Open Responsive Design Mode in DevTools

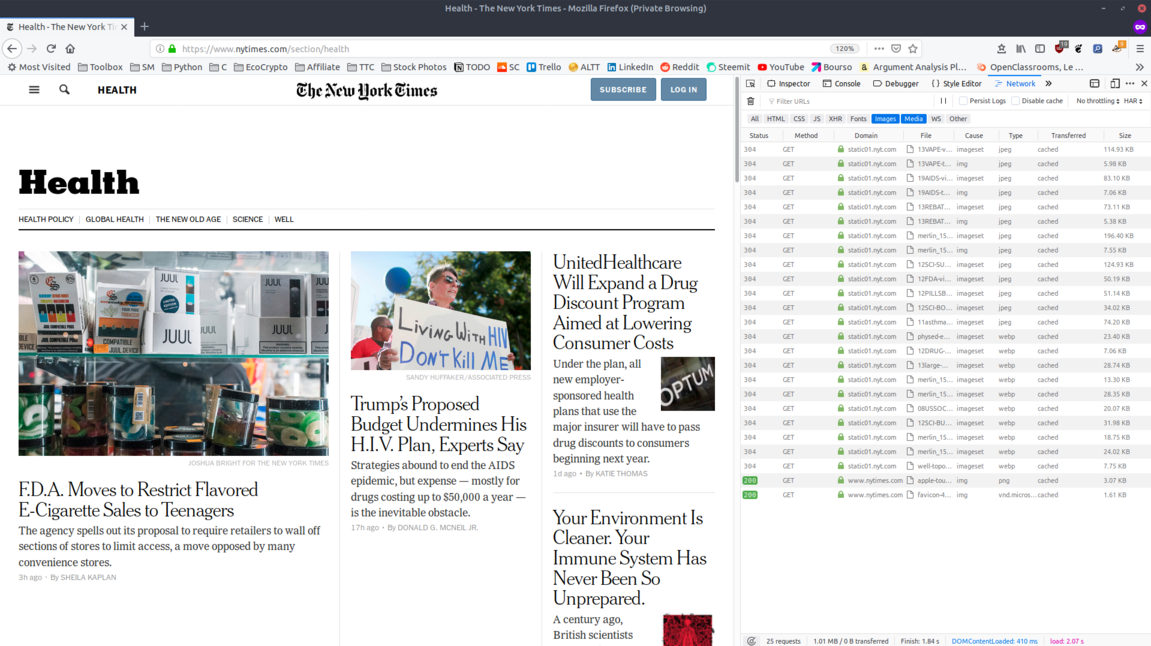pyautogui.click(x=1114, y=84)
